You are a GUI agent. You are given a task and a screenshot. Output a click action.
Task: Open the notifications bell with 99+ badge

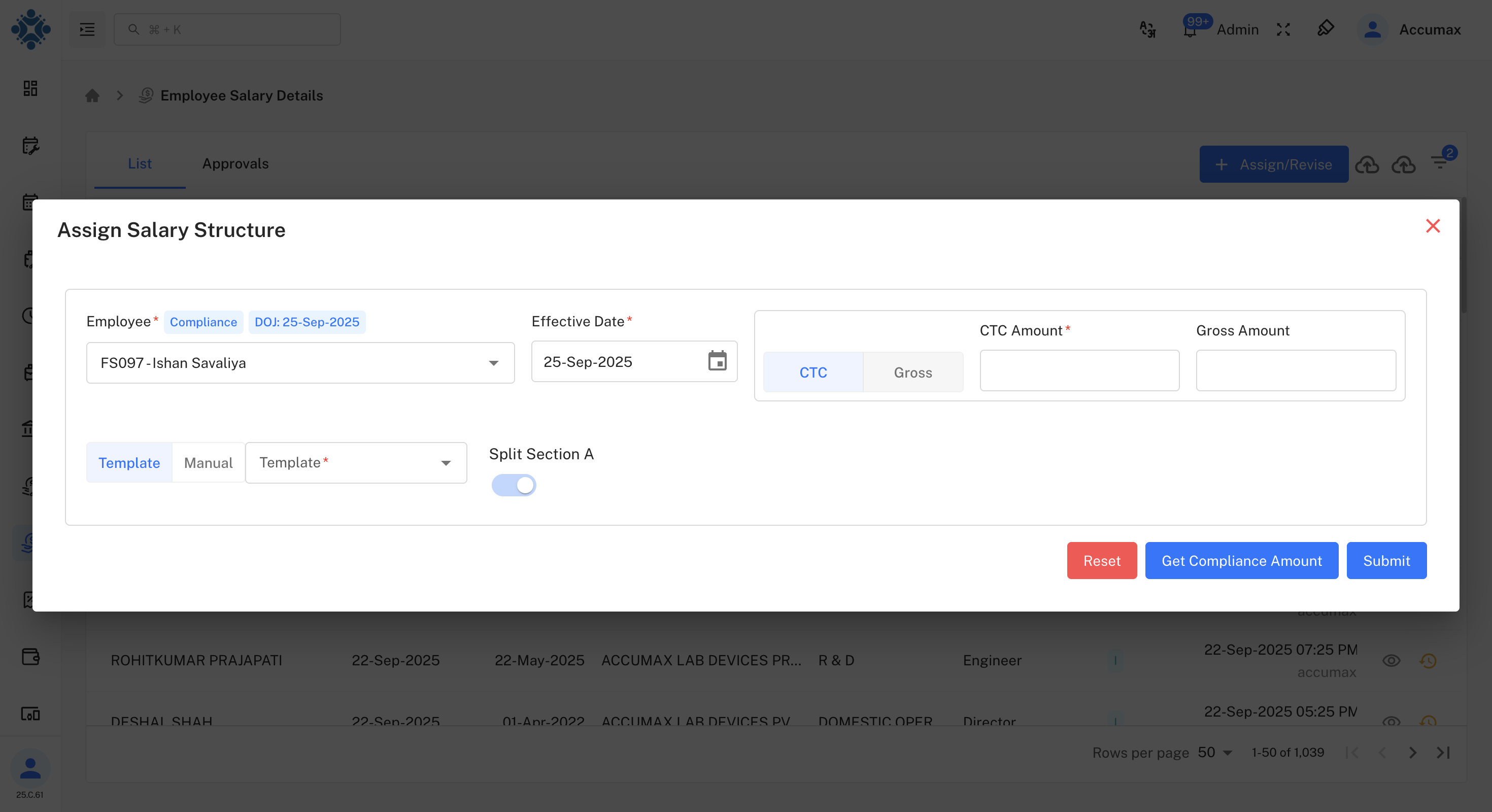point(1190,30)
